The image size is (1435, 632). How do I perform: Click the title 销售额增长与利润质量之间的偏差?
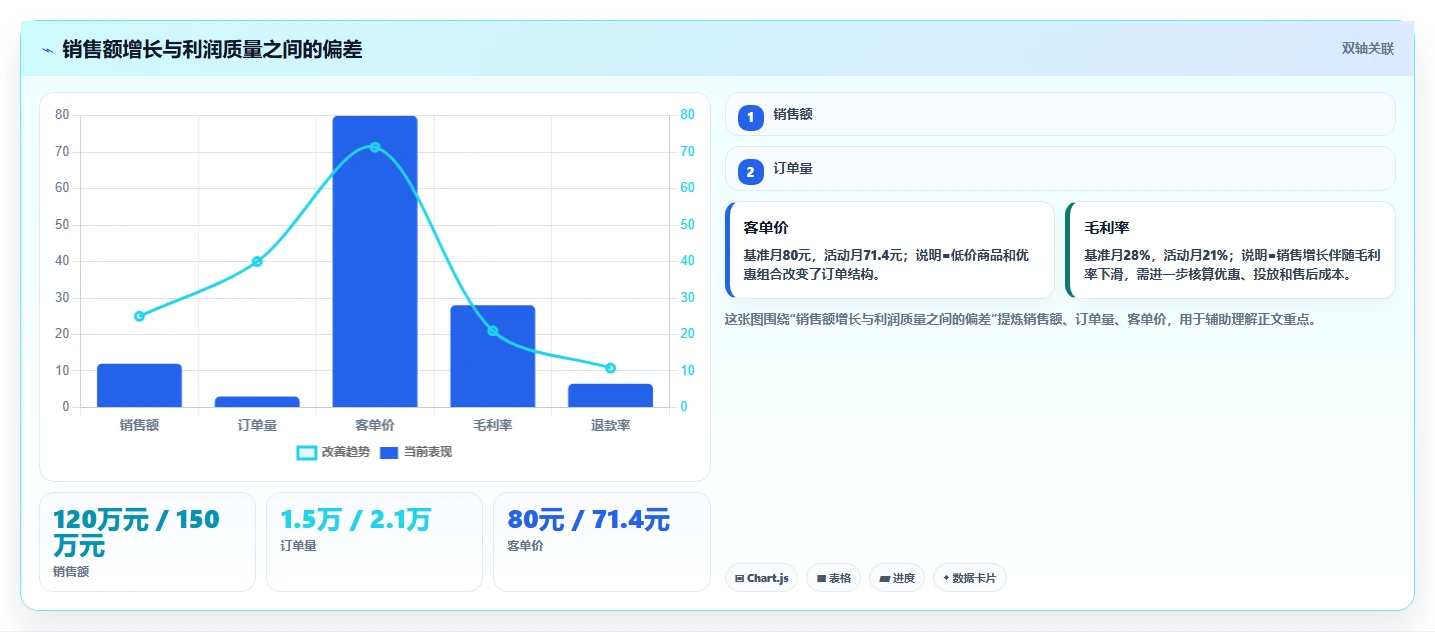pyautogui.click(x=212, y=50)
